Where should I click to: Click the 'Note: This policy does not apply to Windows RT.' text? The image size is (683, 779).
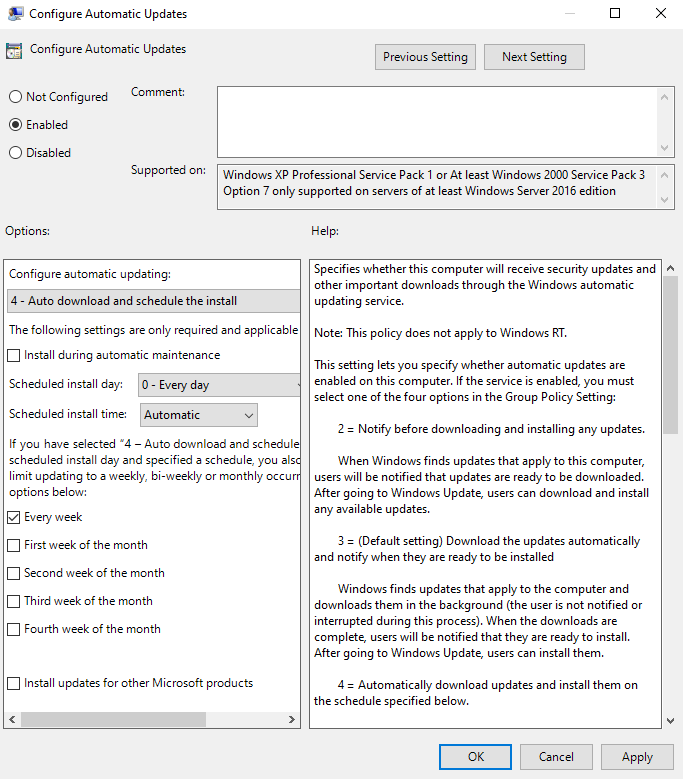click(440, 333)
